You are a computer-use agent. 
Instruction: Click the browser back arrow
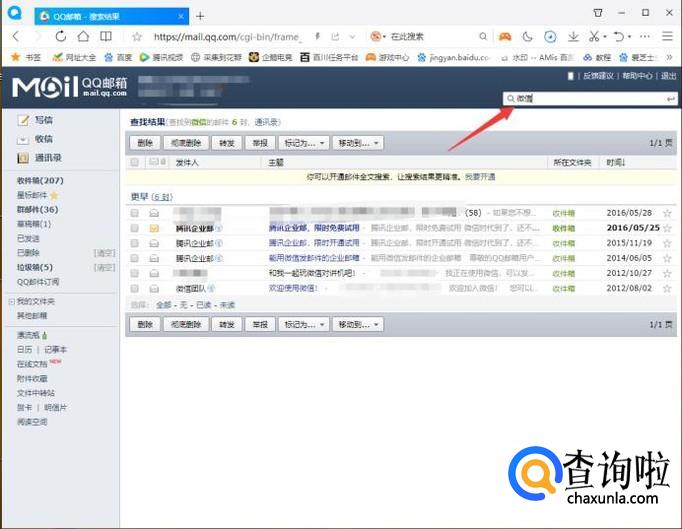(x=16, y=37)
